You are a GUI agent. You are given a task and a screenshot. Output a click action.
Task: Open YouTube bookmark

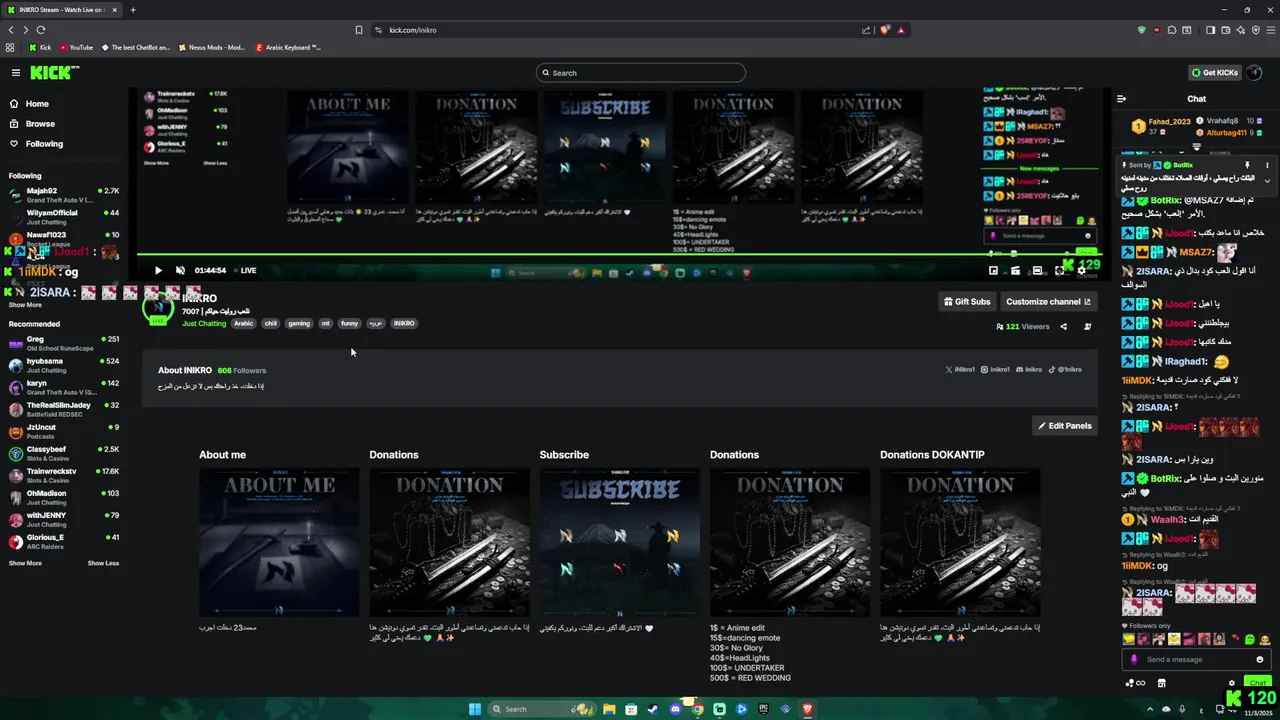pyautogui.click(x=77, y=47)
